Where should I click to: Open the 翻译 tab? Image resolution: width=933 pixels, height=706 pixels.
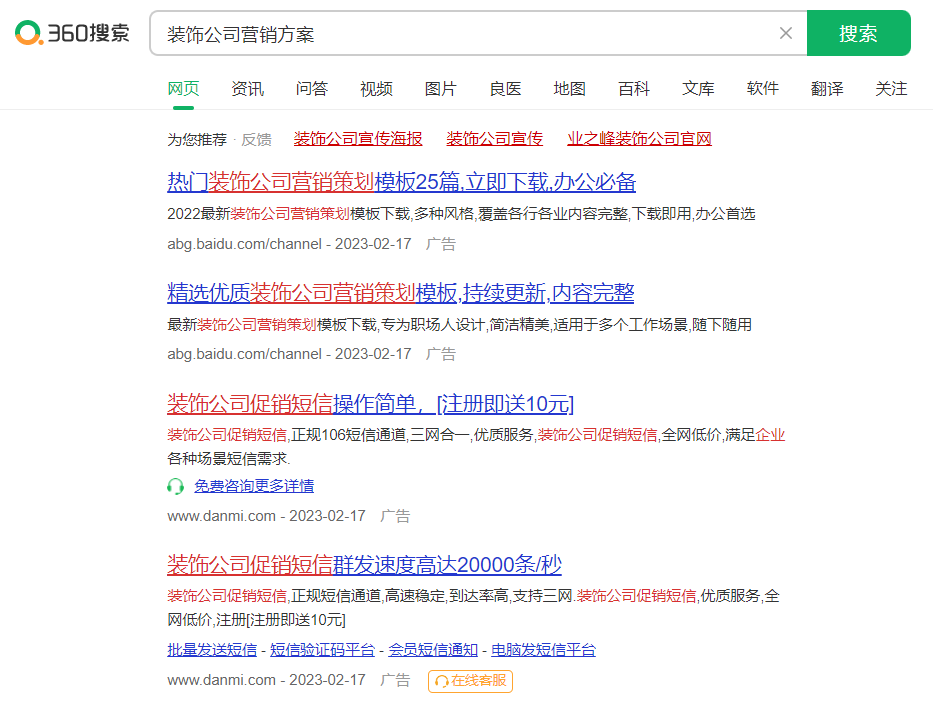[827, 89]
